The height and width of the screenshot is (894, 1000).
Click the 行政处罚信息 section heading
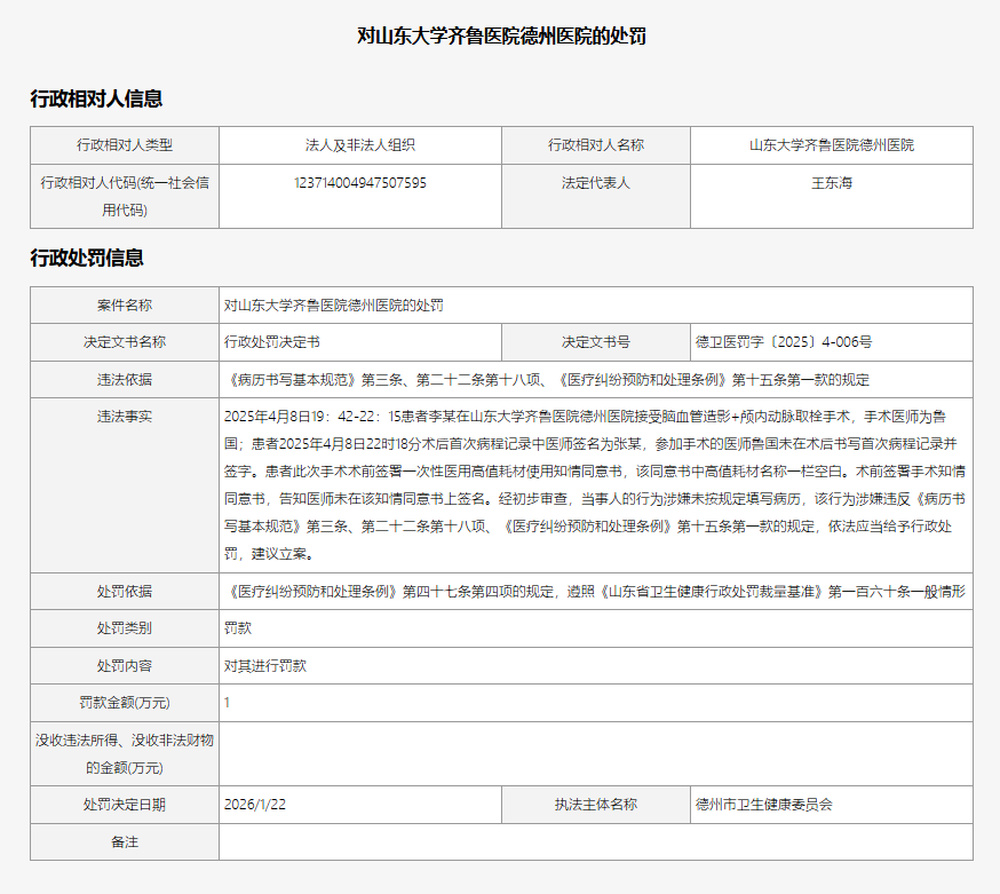(x=87, y=258)
